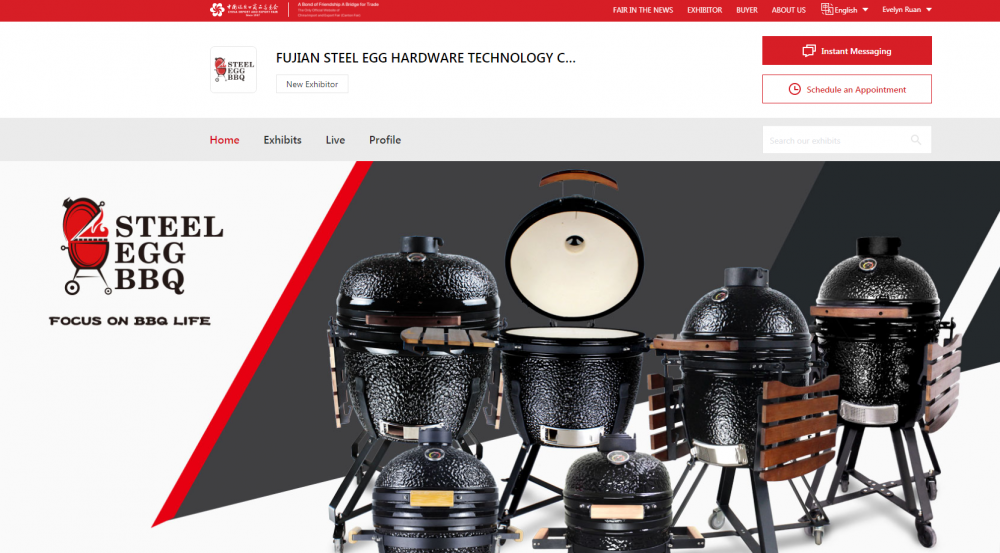Switch to the Home tab
This screenshot has height=553, width=1000.
pos(224,140)
